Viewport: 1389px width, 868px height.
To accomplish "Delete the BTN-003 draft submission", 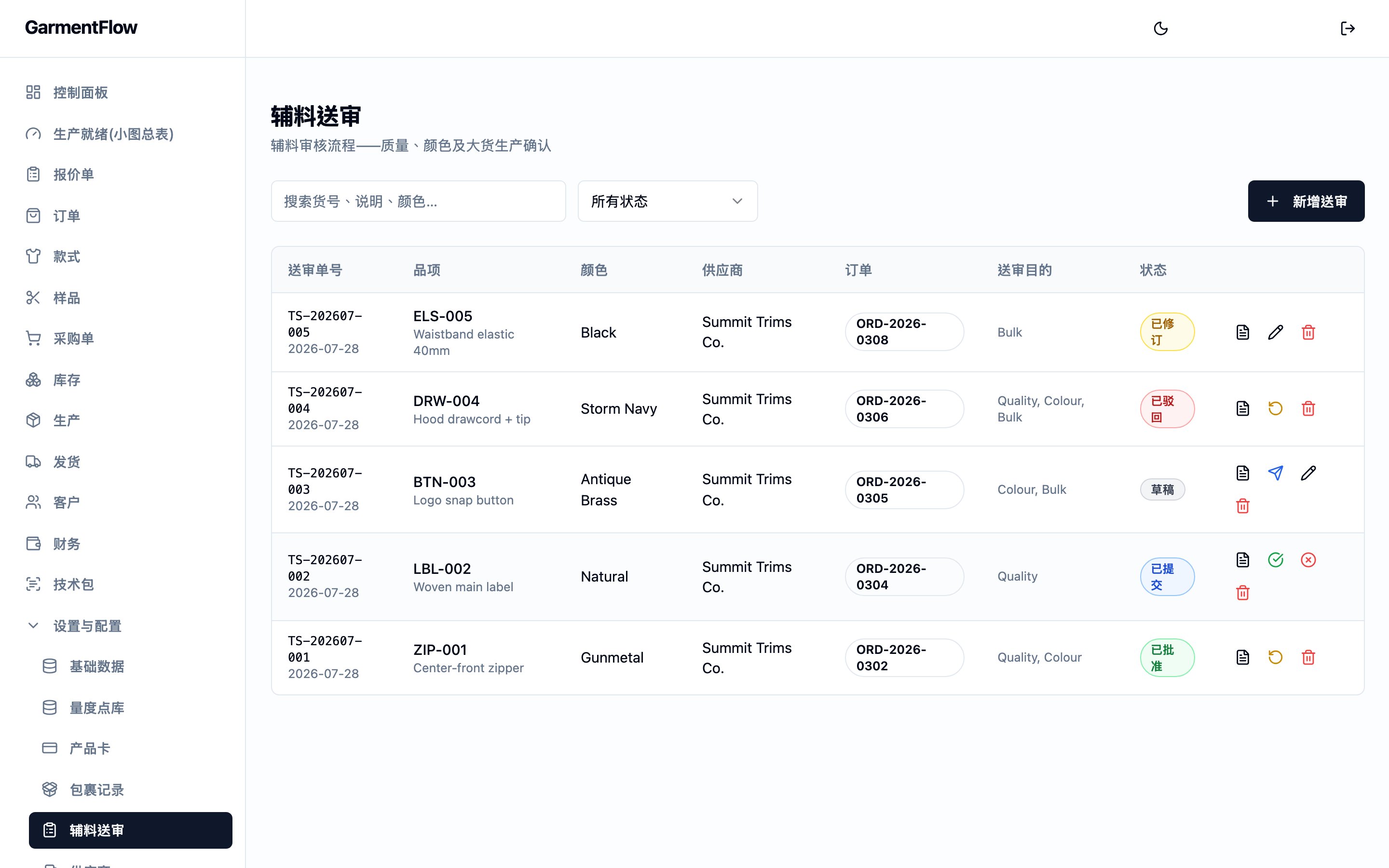I will [x=1243, y=506].
